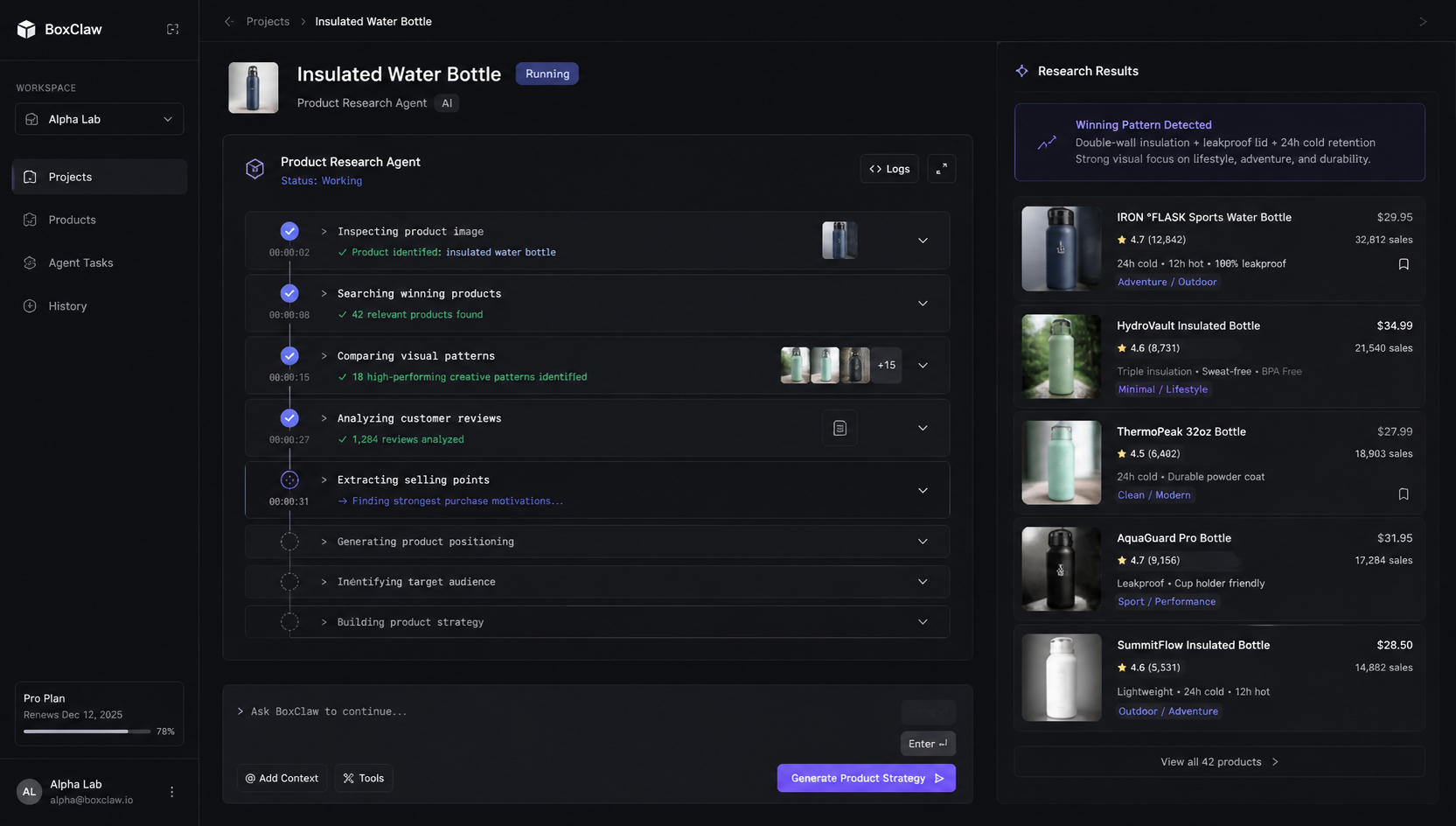
Task: Click the Products icon in sidebar
Action: click(31, 220)
